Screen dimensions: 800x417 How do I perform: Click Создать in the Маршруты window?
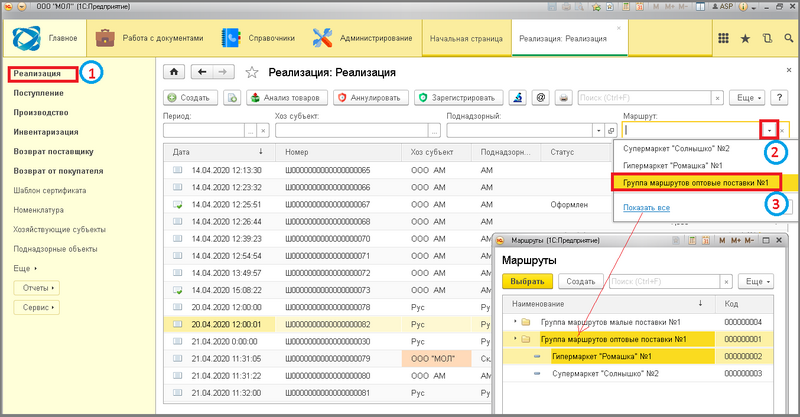pos(581,281)
